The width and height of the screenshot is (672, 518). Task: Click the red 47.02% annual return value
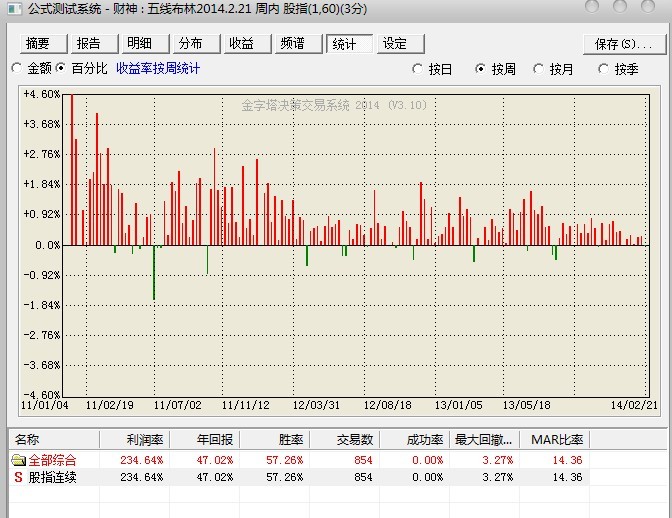tap(215, 460)
